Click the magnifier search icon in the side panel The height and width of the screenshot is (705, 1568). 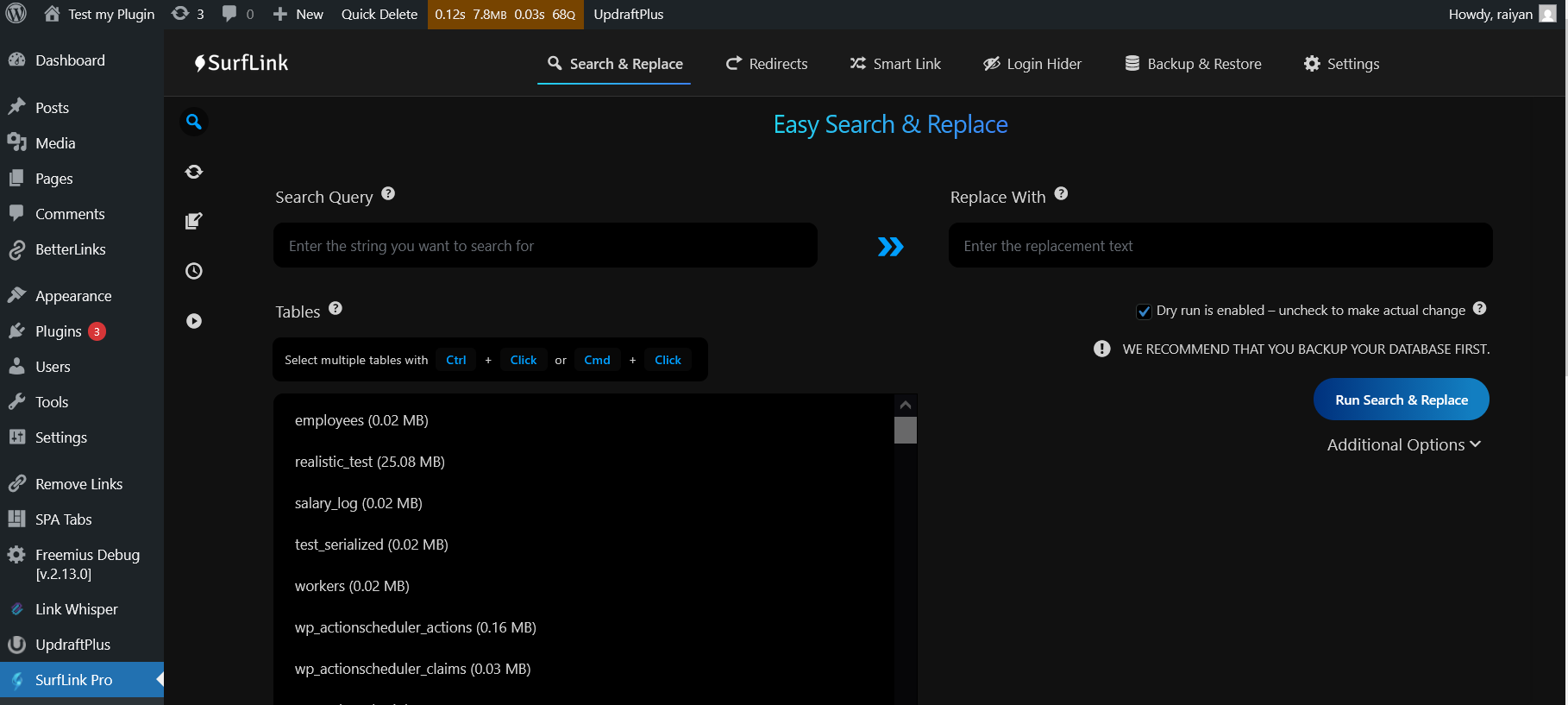[x=194, y=122]
